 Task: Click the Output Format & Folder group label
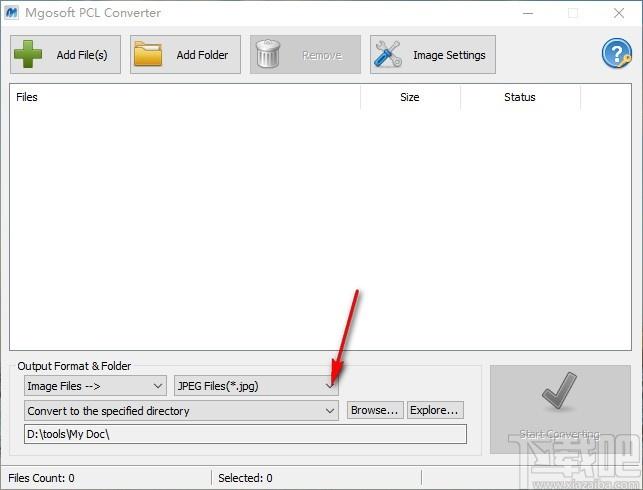pyautogui.click(x=74, y=366)
